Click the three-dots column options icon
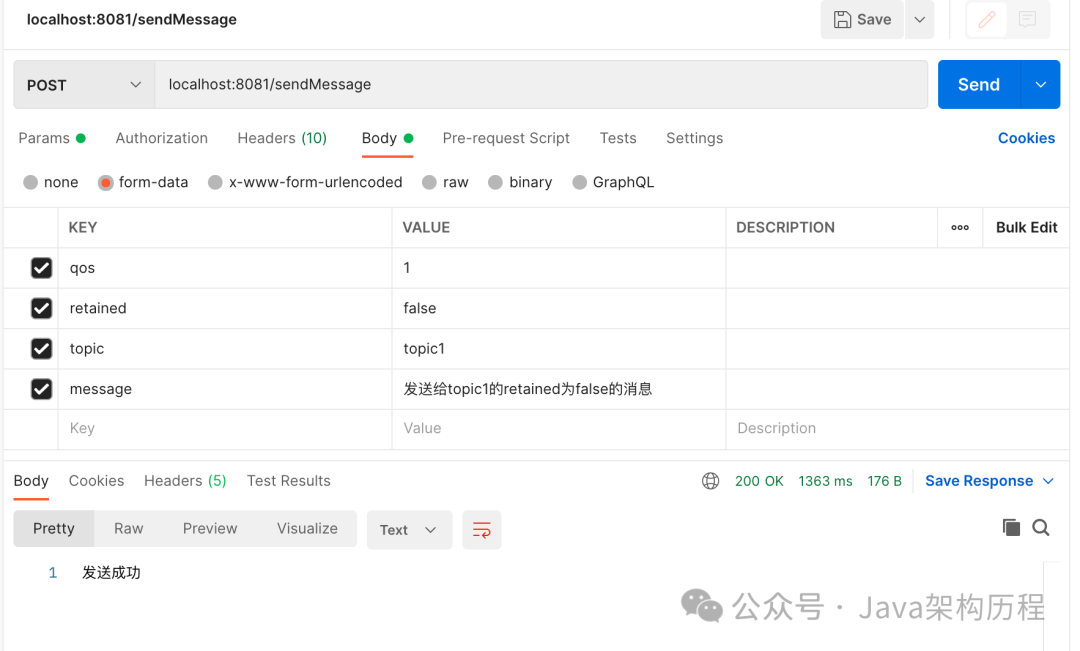This screenshot has width=1080, height=651. click(x=960, y=227)
